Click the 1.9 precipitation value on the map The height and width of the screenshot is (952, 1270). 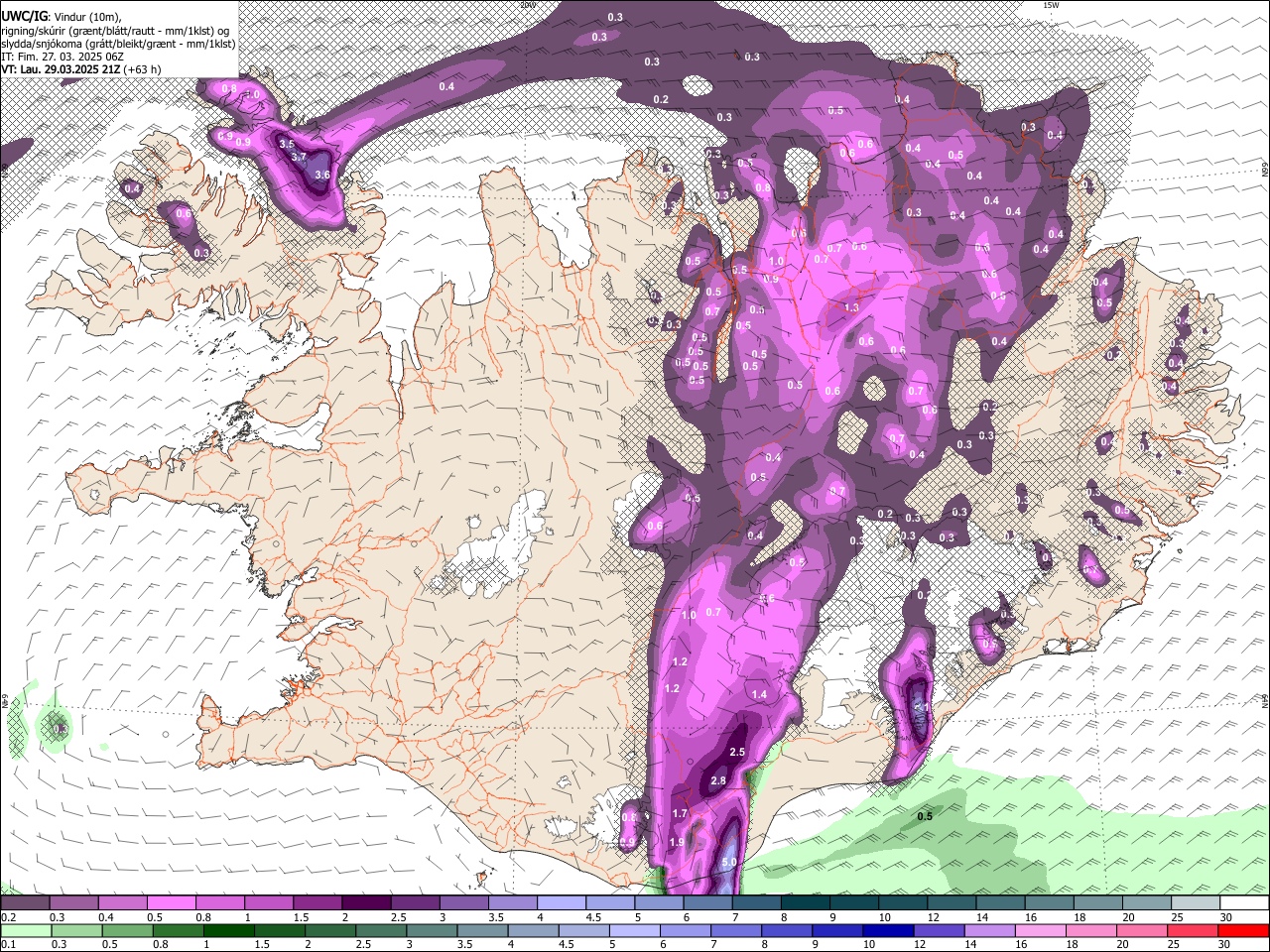click(677, 843)
